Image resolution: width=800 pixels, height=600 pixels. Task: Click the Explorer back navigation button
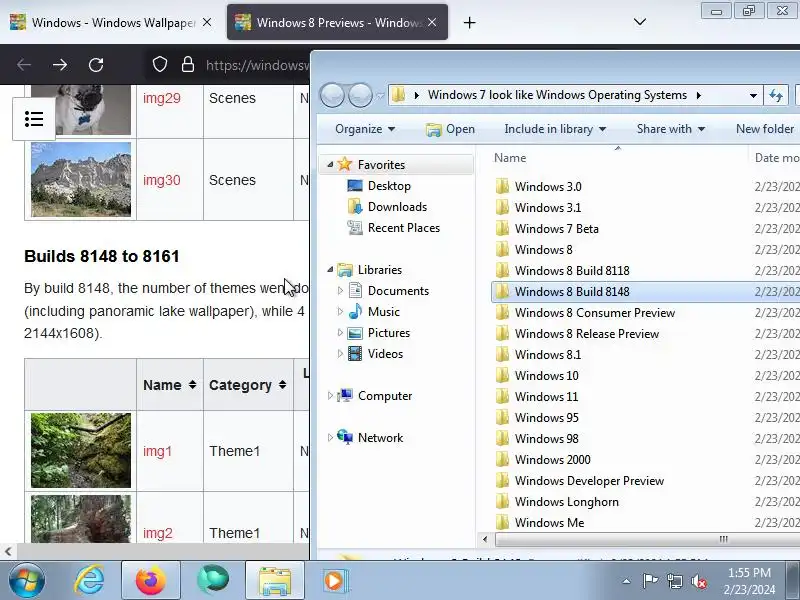tap(332, 95)
